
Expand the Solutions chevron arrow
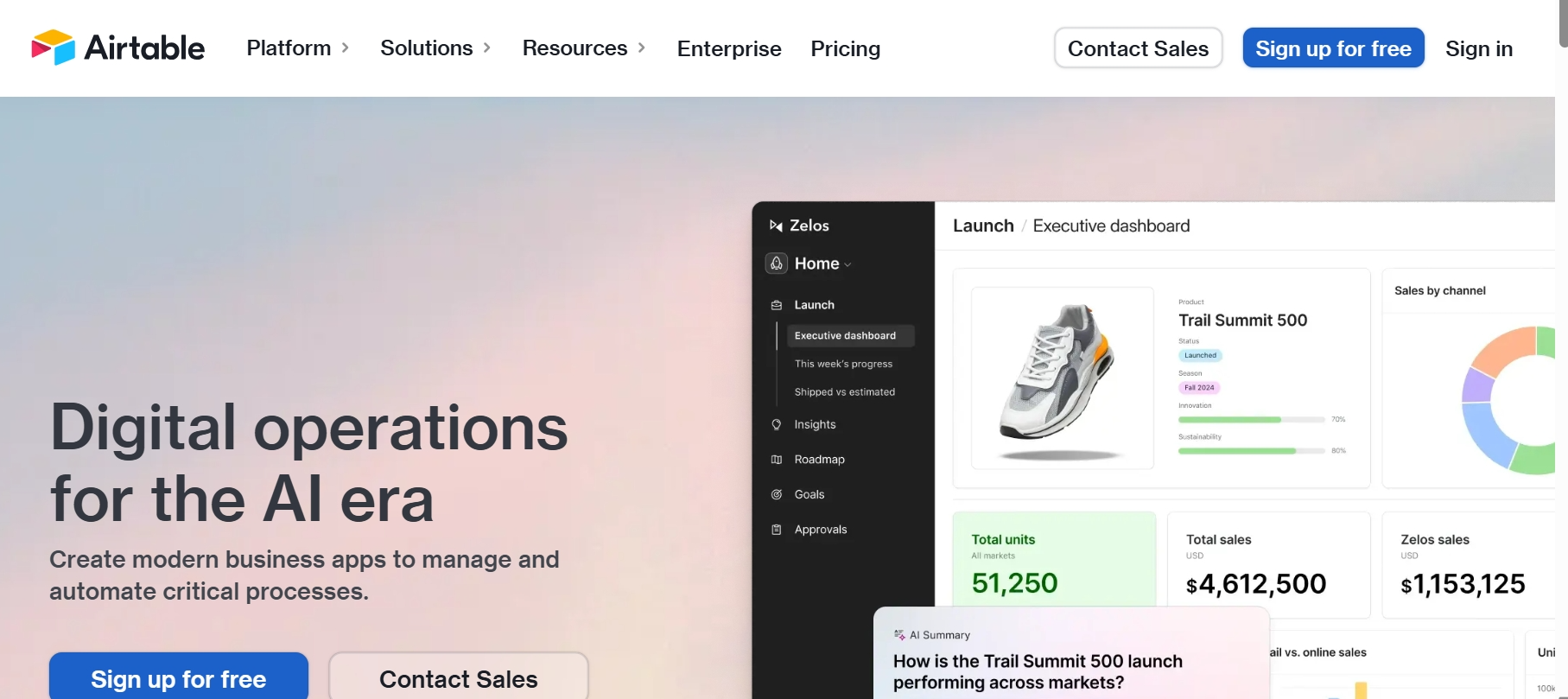point(487,48)
